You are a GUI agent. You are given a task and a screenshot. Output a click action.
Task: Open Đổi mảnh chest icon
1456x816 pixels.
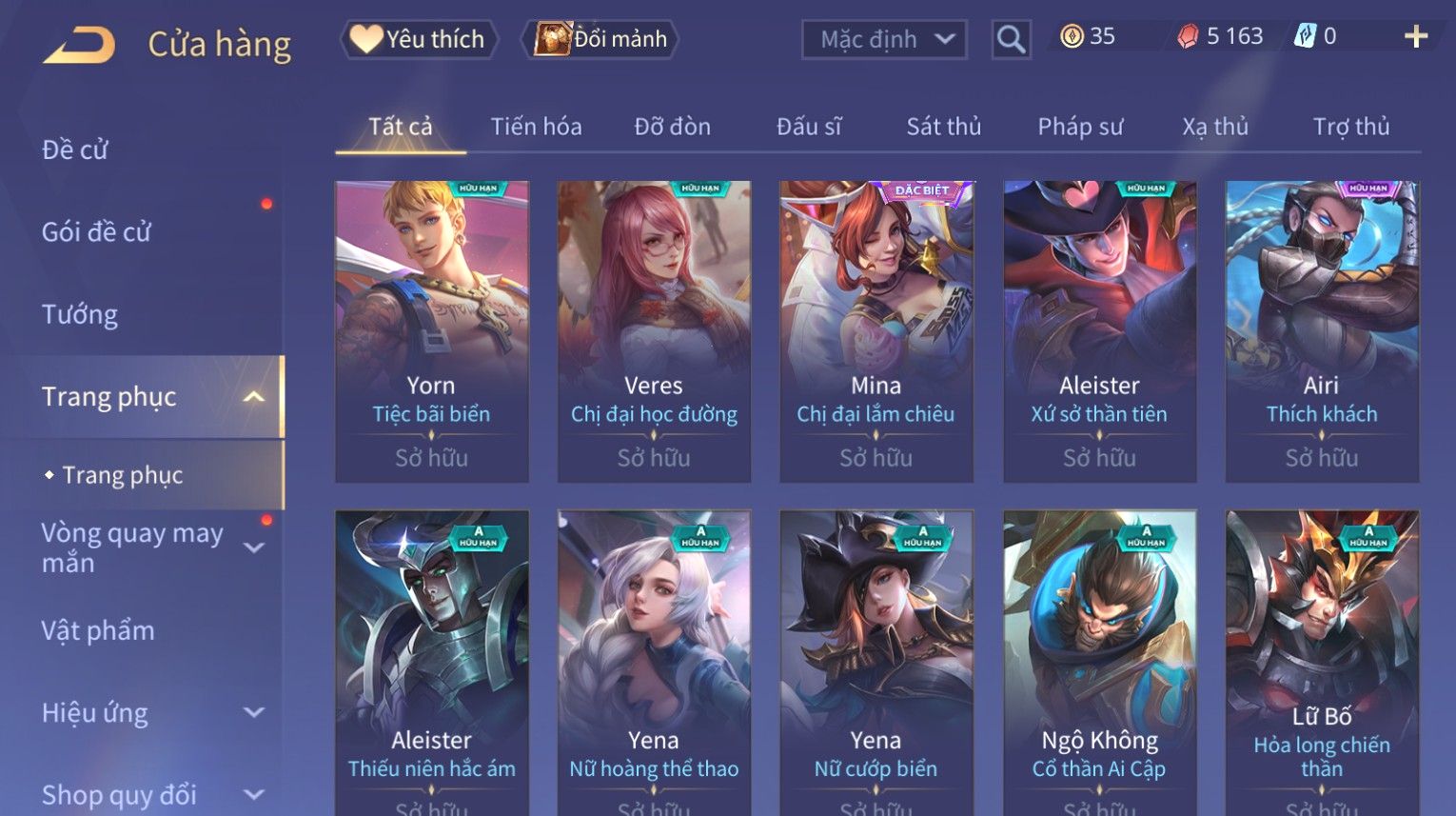552,39
